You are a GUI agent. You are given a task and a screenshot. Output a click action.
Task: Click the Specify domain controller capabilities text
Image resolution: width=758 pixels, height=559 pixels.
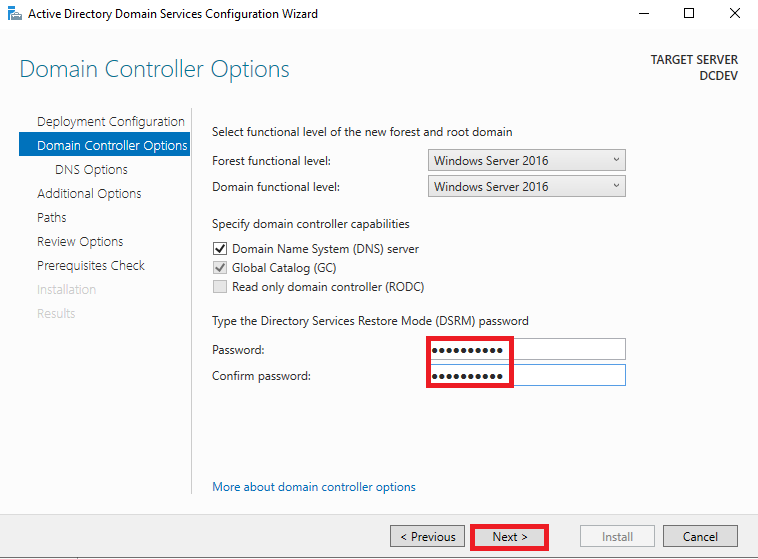311,224
